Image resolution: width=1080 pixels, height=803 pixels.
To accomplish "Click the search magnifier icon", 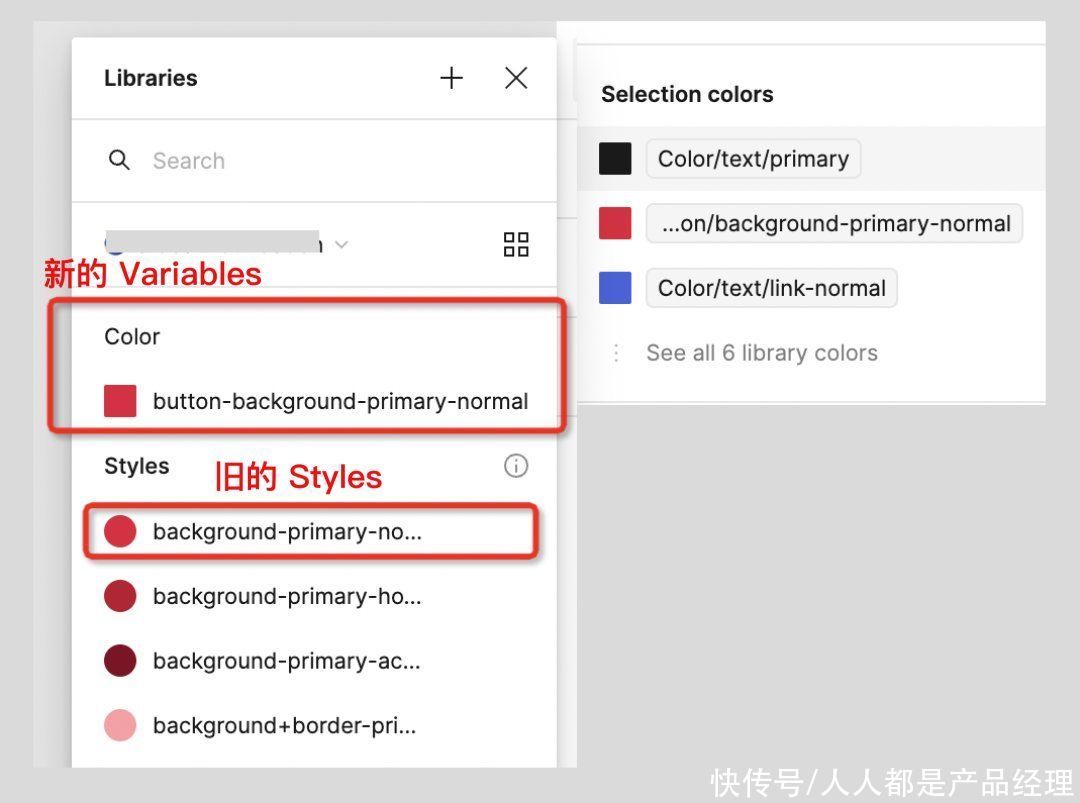I will pyautogui.click(x=119, y=160).
